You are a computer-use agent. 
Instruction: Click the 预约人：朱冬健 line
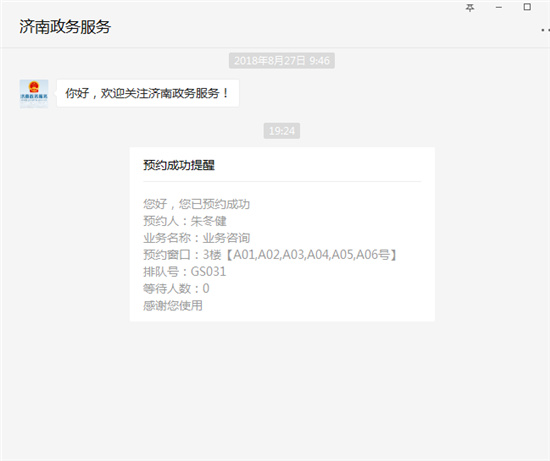click(185, 221)
